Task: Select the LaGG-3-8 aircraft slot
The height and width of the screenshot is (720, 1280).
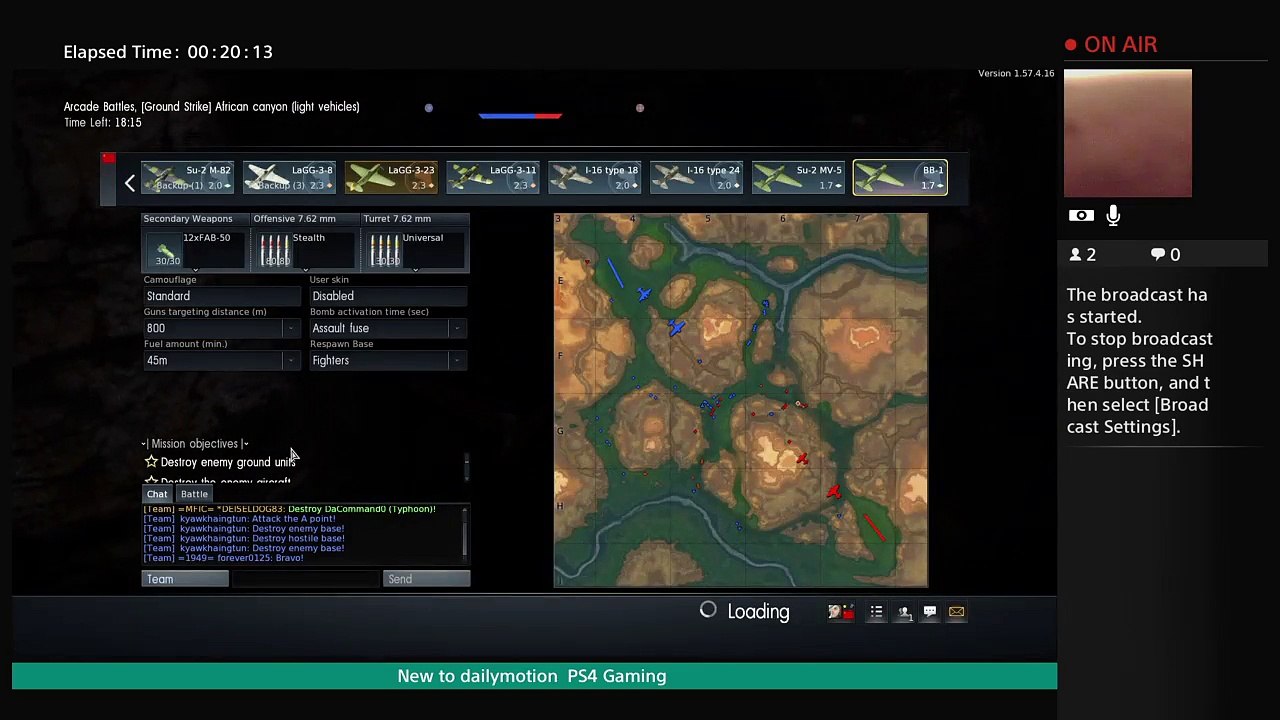Action: point(290,178)
